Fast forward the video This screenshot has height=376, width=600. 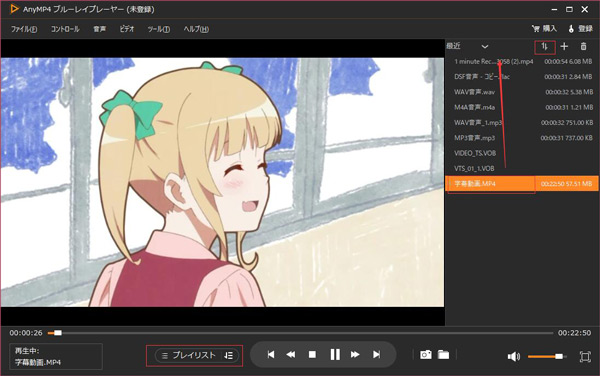click(x=355, y=355)
